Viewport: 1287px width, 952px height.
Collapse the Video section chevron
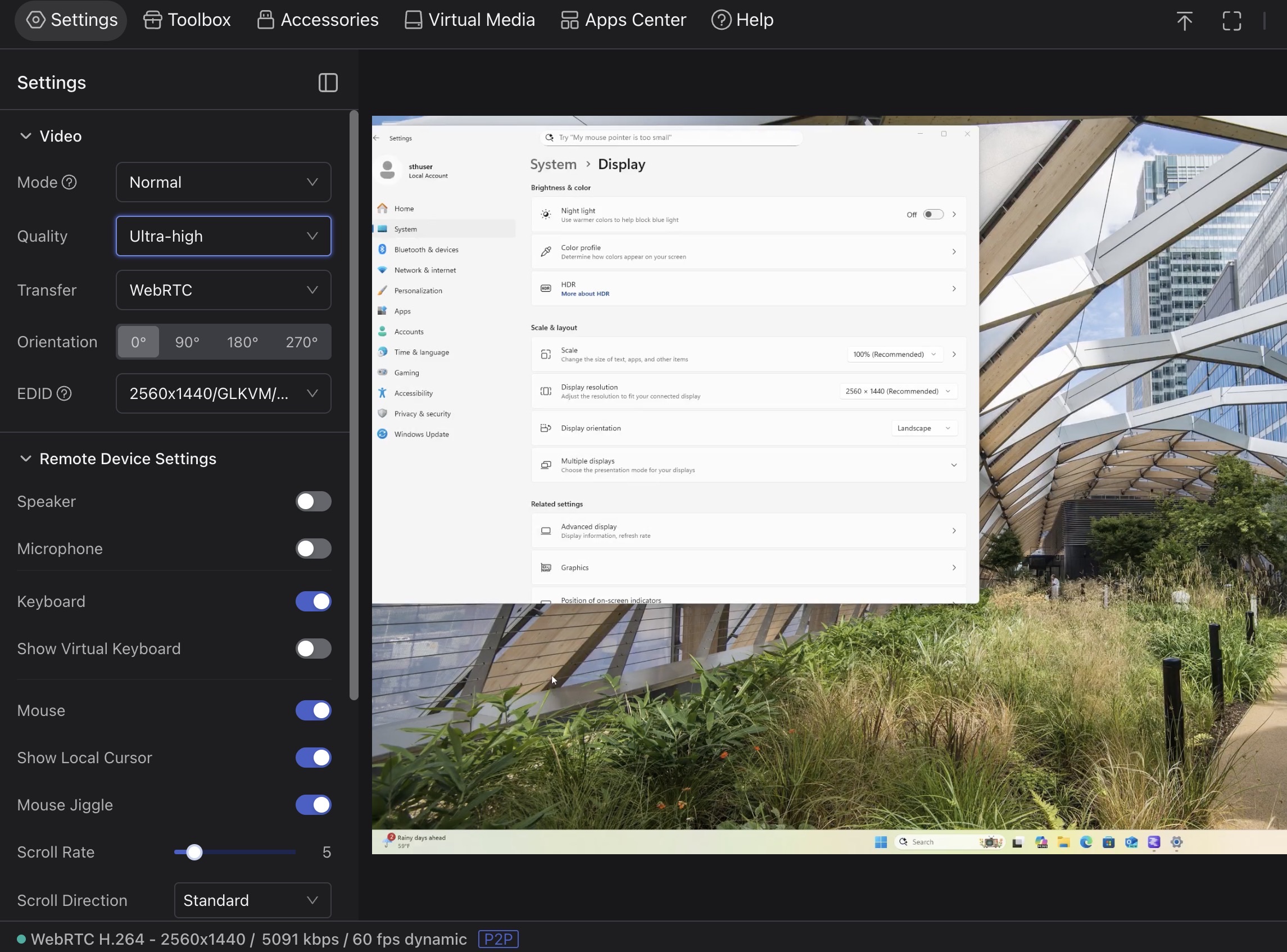pyautogui.click(x=25, y=136)
